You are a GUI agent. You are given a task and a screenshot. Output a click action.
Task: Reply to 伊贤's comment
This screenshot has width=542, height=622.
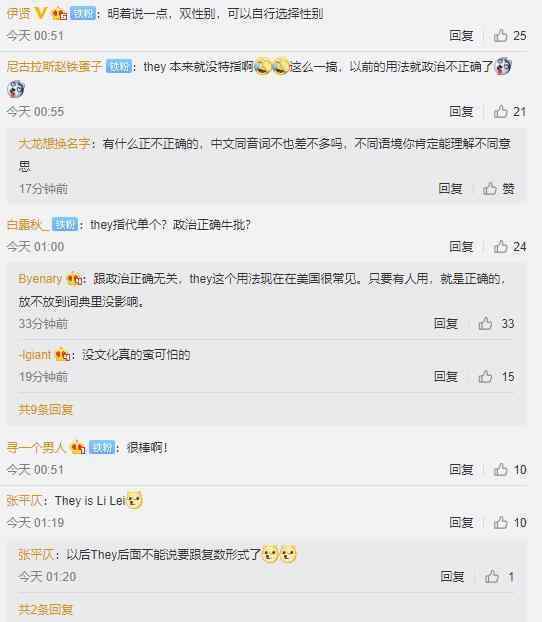tap(461, 36)
